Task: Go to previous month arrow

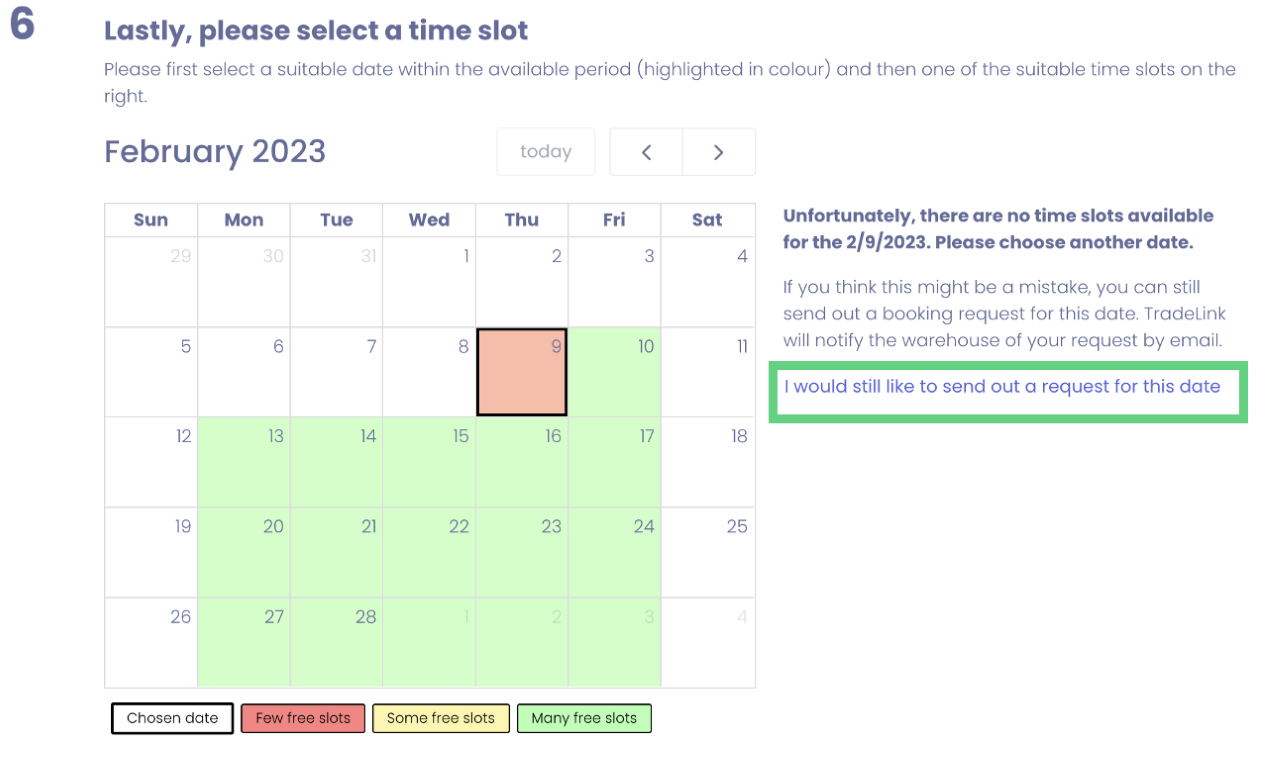Action: click(646, 152)
